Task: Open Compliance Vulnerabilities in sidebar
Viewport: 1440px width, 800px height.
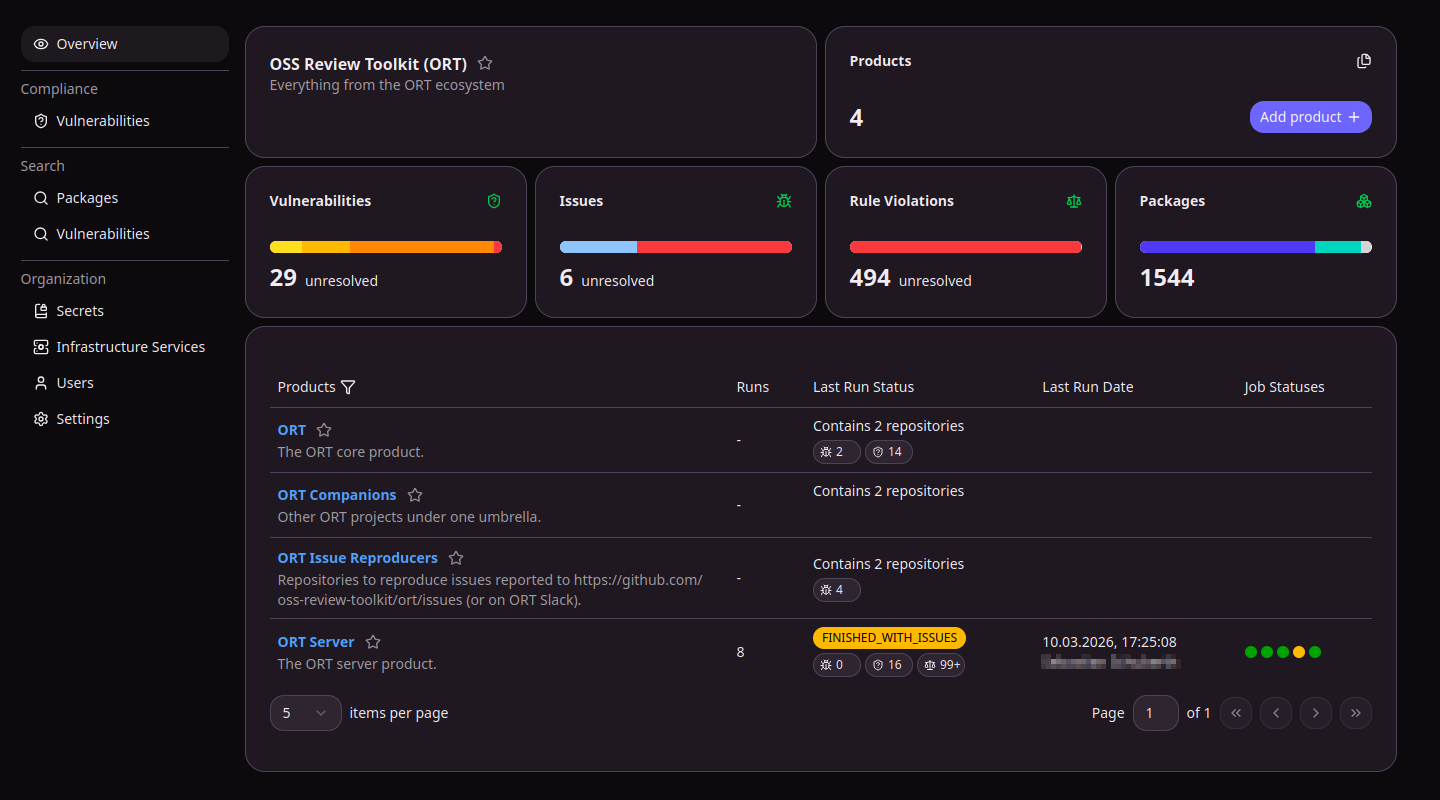Action: click(125, 121)
